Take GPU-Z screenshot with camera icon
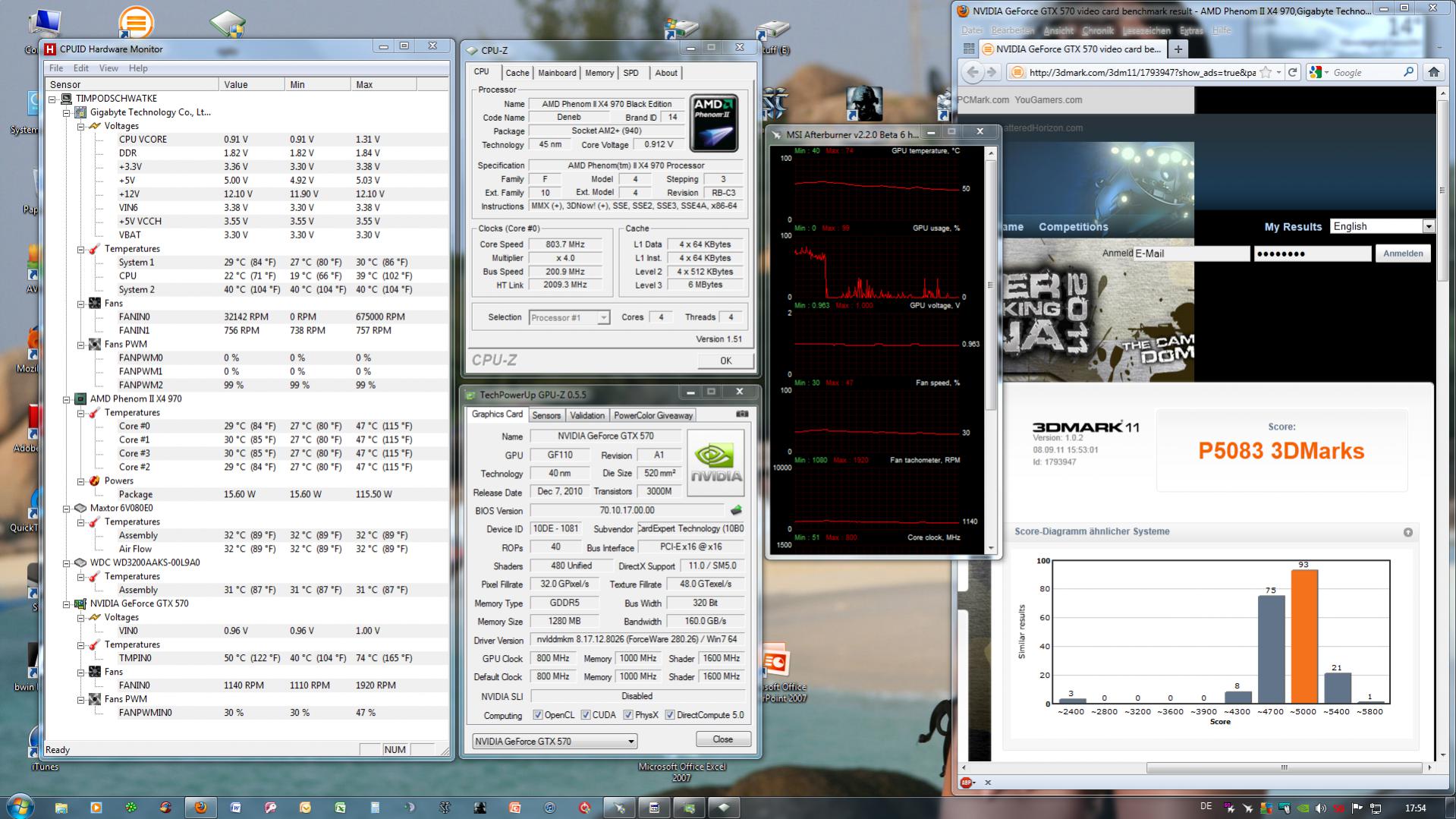 (742, 414)
